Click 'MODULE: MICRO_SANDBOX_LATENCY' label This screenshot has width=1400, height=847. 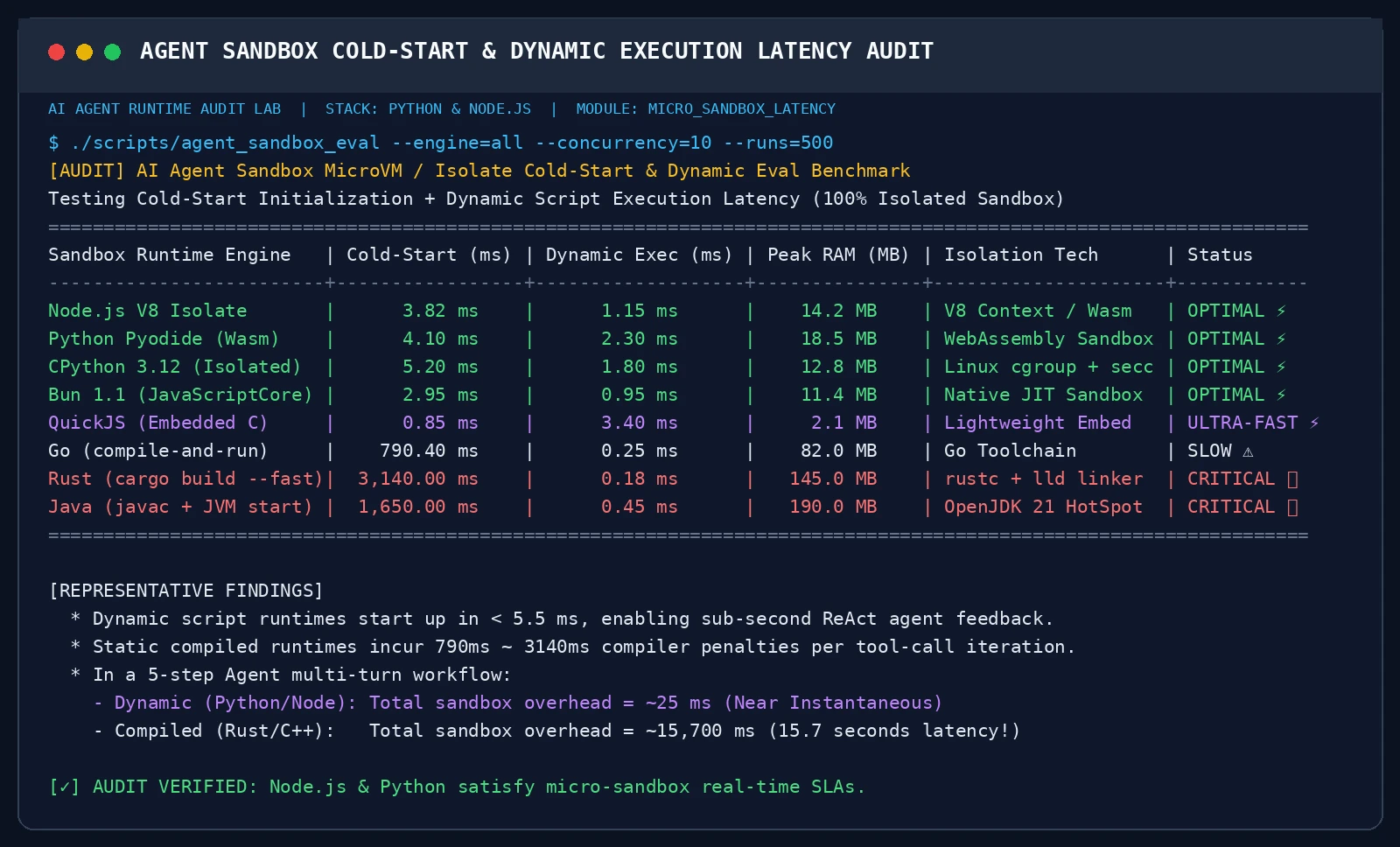705,109
